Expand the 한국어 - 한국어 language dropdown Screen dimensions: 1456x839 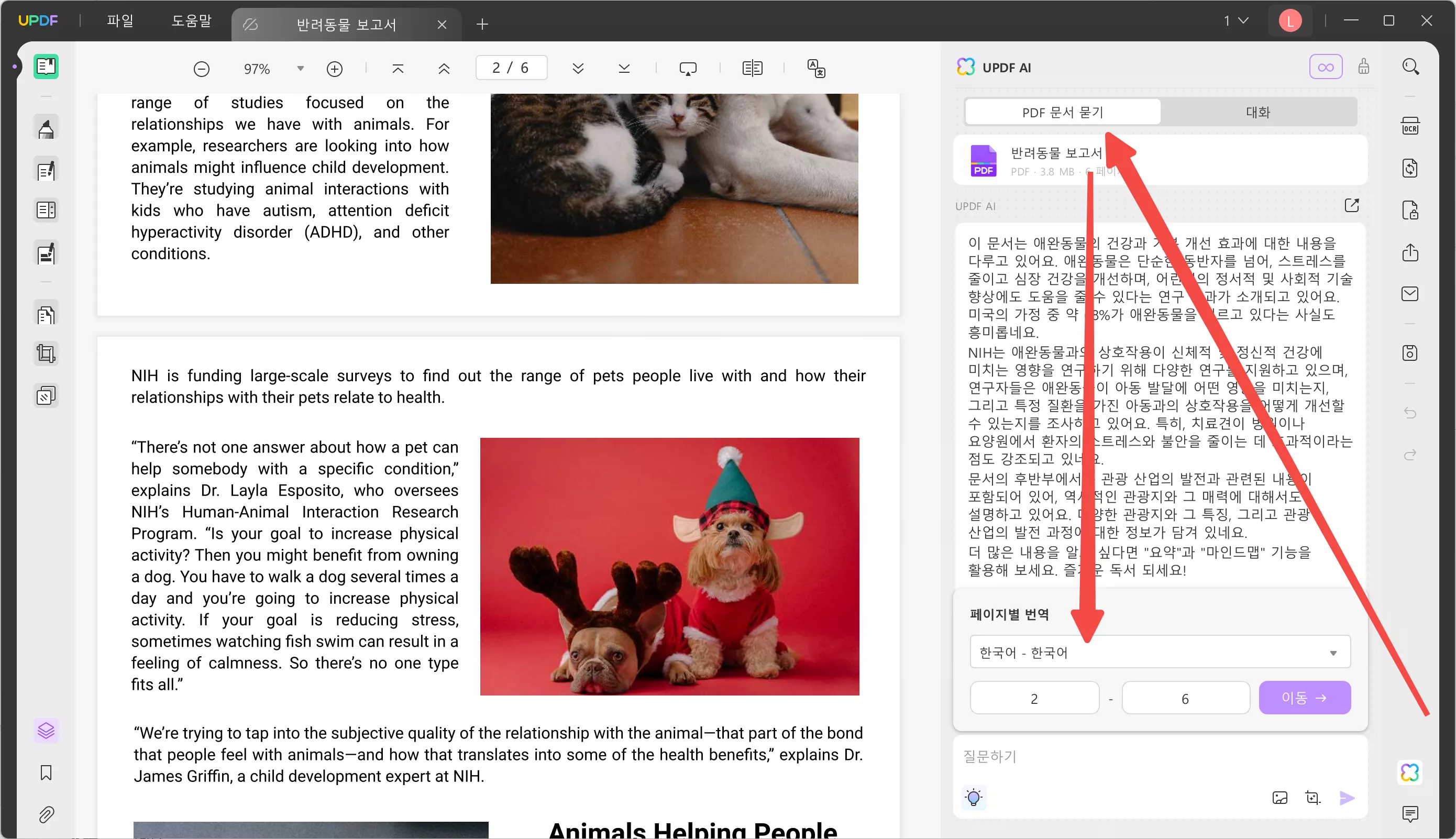(x=1160, y=652)
